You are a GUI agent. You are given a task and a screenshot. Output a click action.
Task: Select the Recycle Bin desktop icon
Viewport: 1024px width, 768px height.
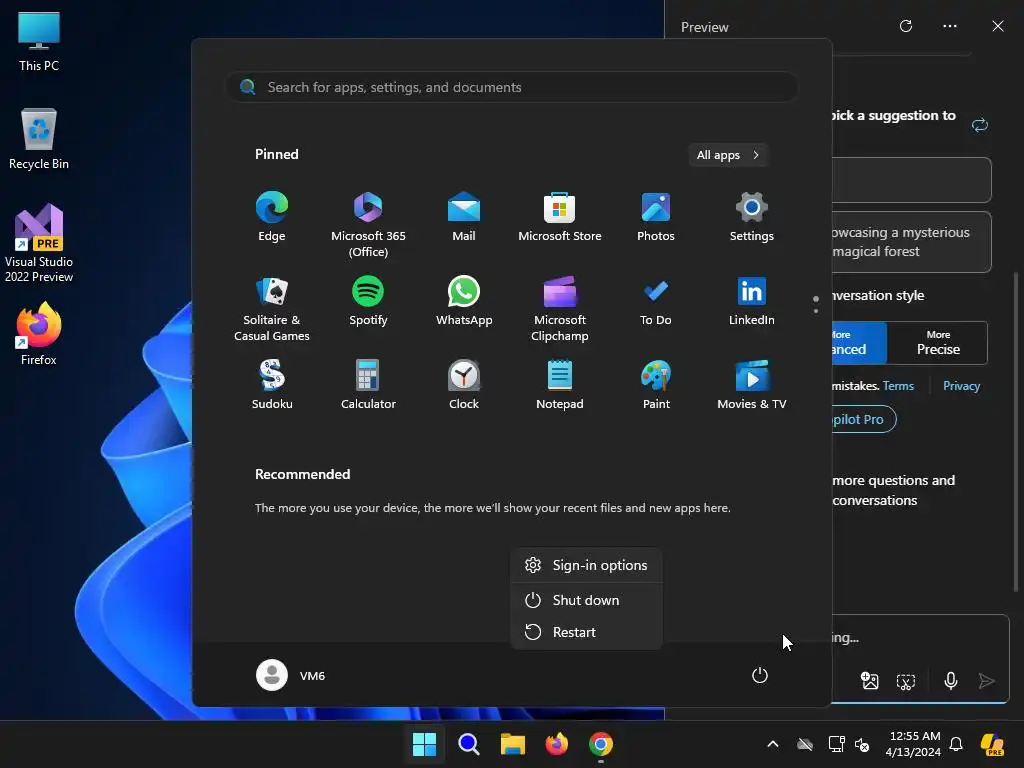[39, 139]
